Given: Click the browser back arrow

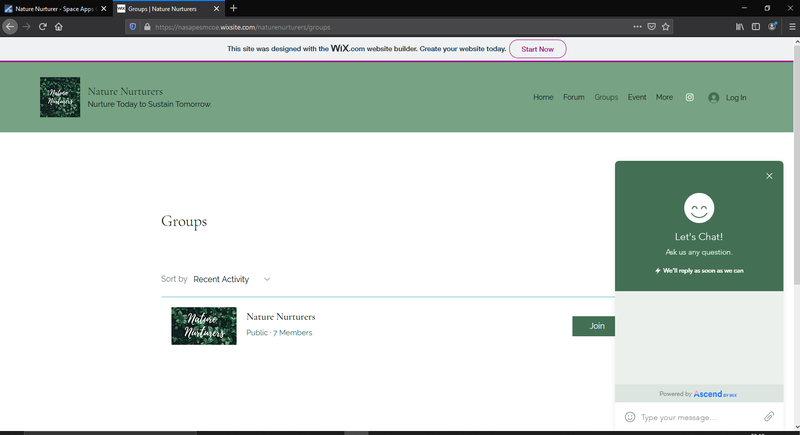Looking at the screenshot, I should [x=11, y=27].
